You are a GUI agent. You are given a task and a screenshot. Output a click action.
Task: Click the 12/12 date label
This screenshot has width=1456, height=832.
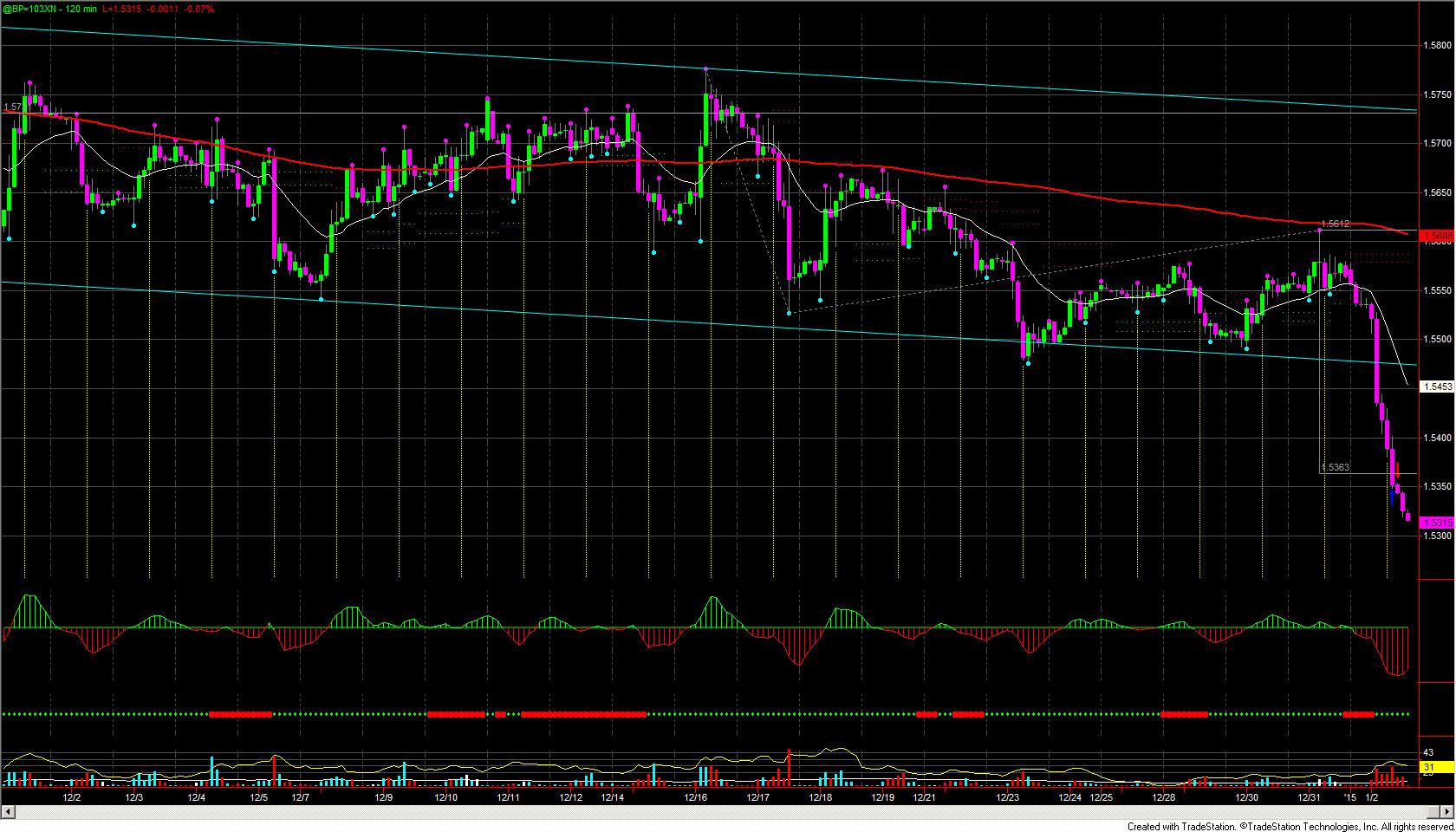tap(570, 797)
